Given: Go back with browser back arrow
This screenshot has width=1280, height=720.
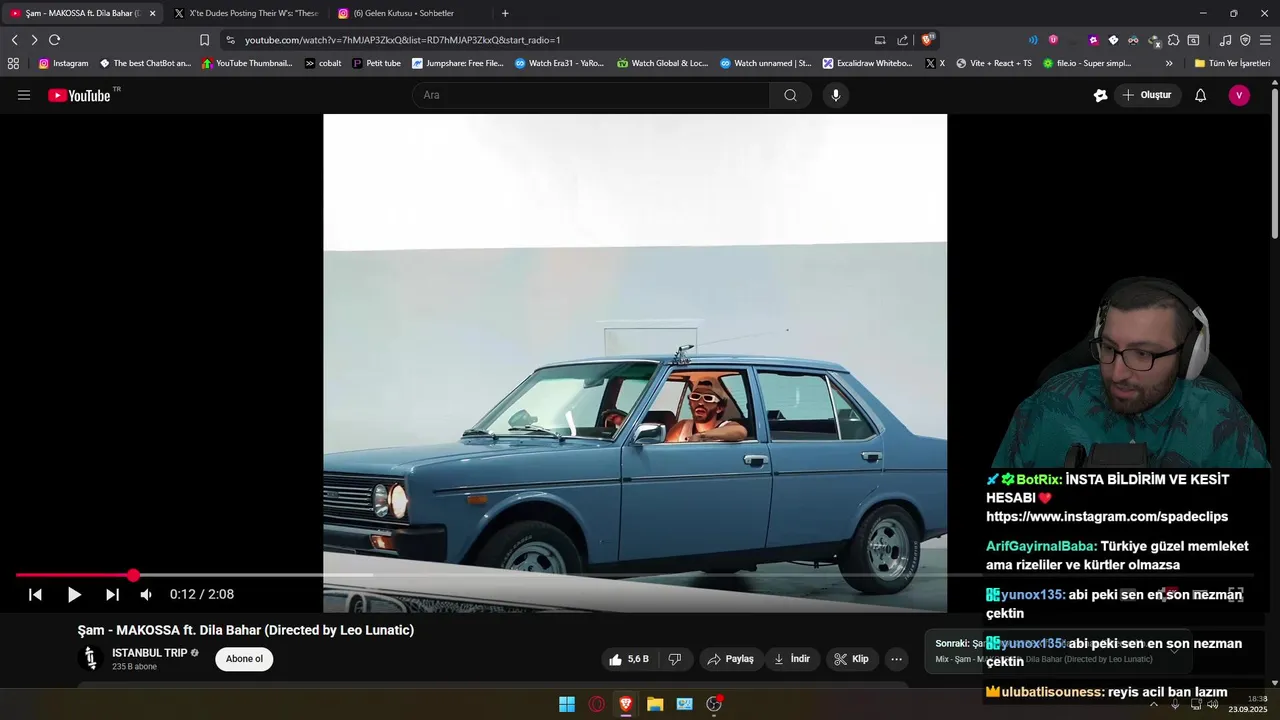Looking at the screenshot, I should (x=15, y=40).
